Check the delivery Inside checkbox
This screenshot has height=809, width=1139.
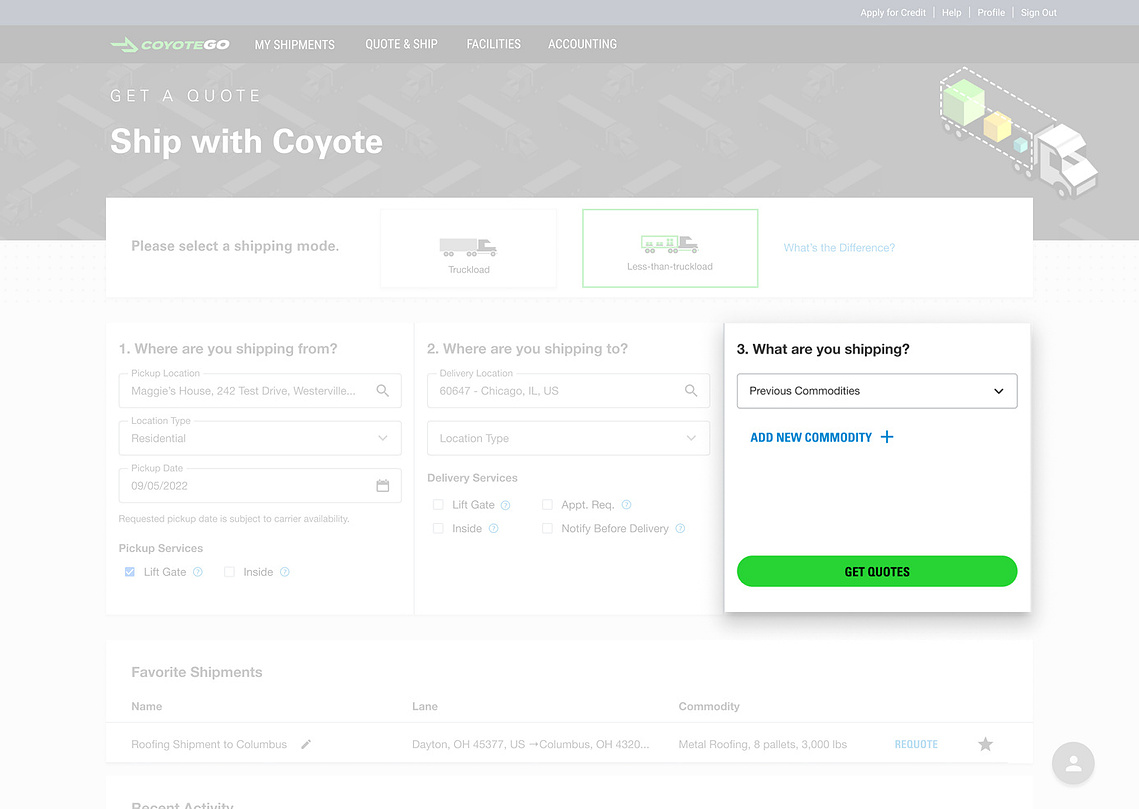[438, 529]
